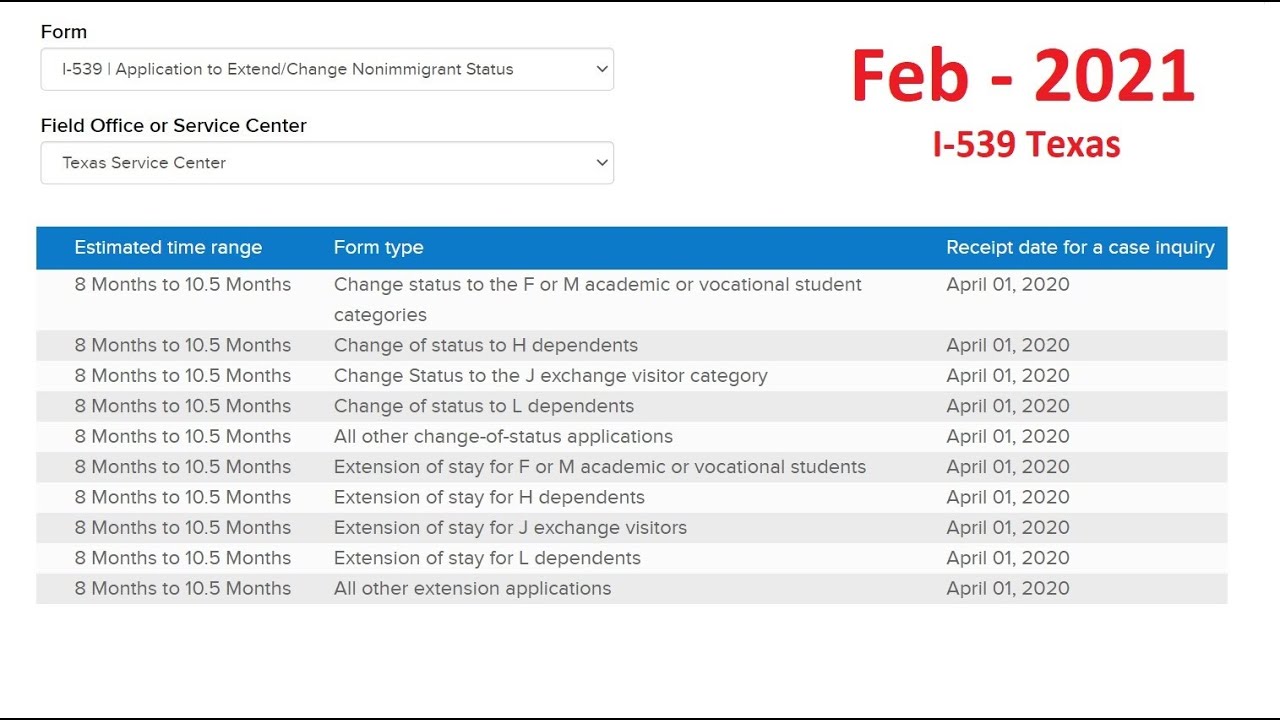The width and height of the screenshot is (1280, 720).
Task: Click the 'Field Office or Service Center' label
Action: click(x=174, y=125)
